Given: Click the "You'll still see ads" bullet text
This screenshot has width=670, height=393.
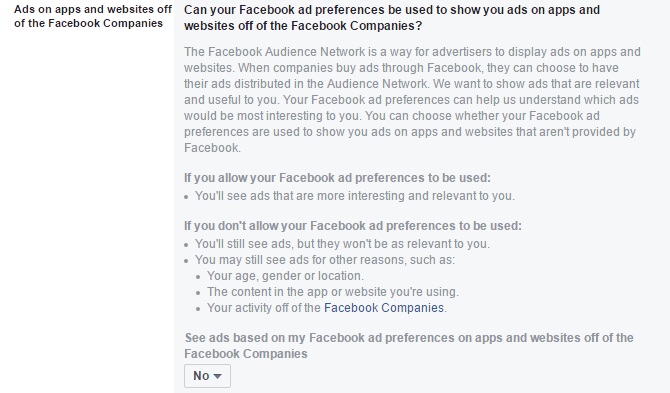Looking at the screenshot, I should point(342,243).
